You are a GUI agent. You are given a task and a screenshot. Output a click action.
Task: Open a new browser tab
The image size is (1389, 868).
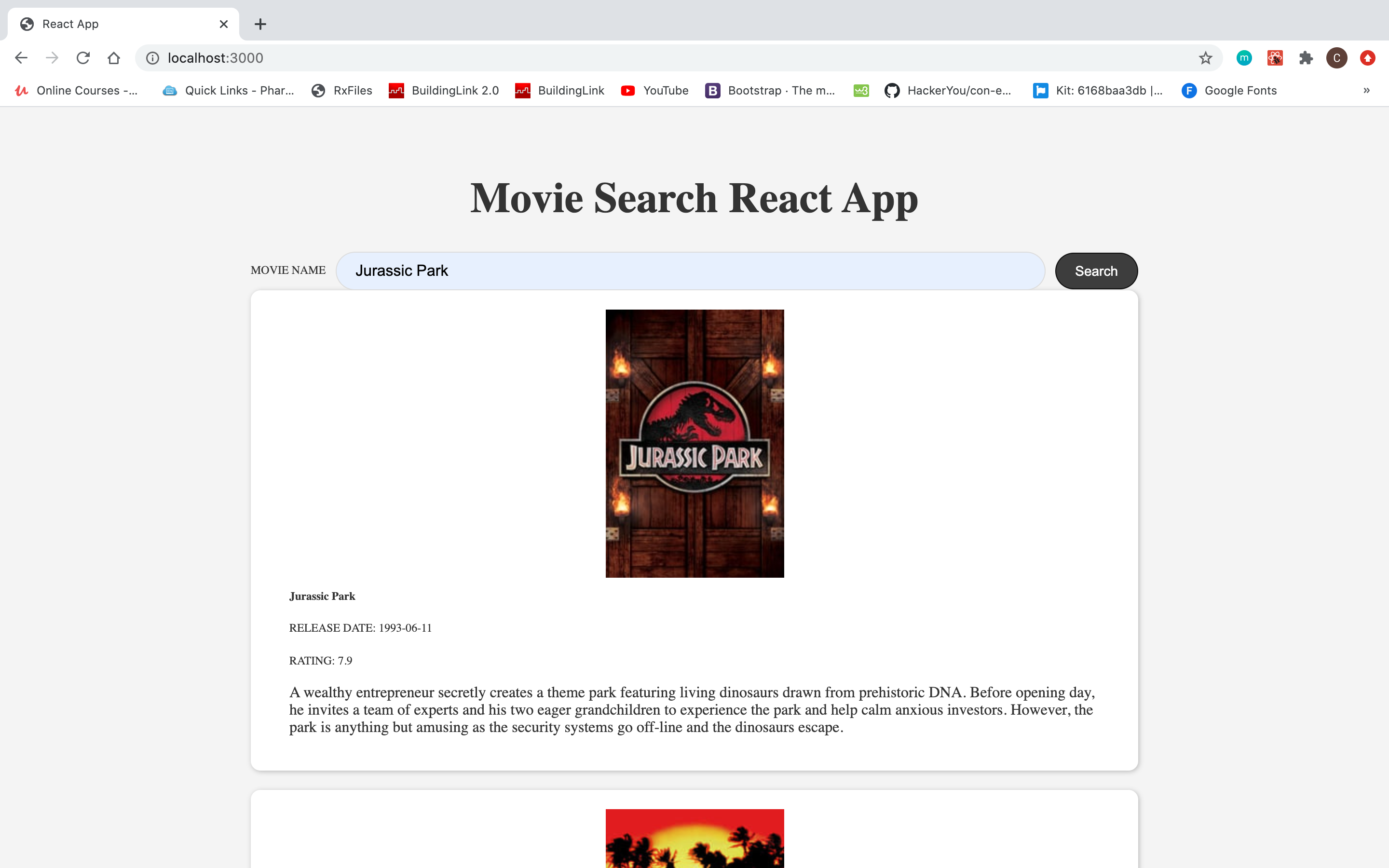tap(260, 24)
